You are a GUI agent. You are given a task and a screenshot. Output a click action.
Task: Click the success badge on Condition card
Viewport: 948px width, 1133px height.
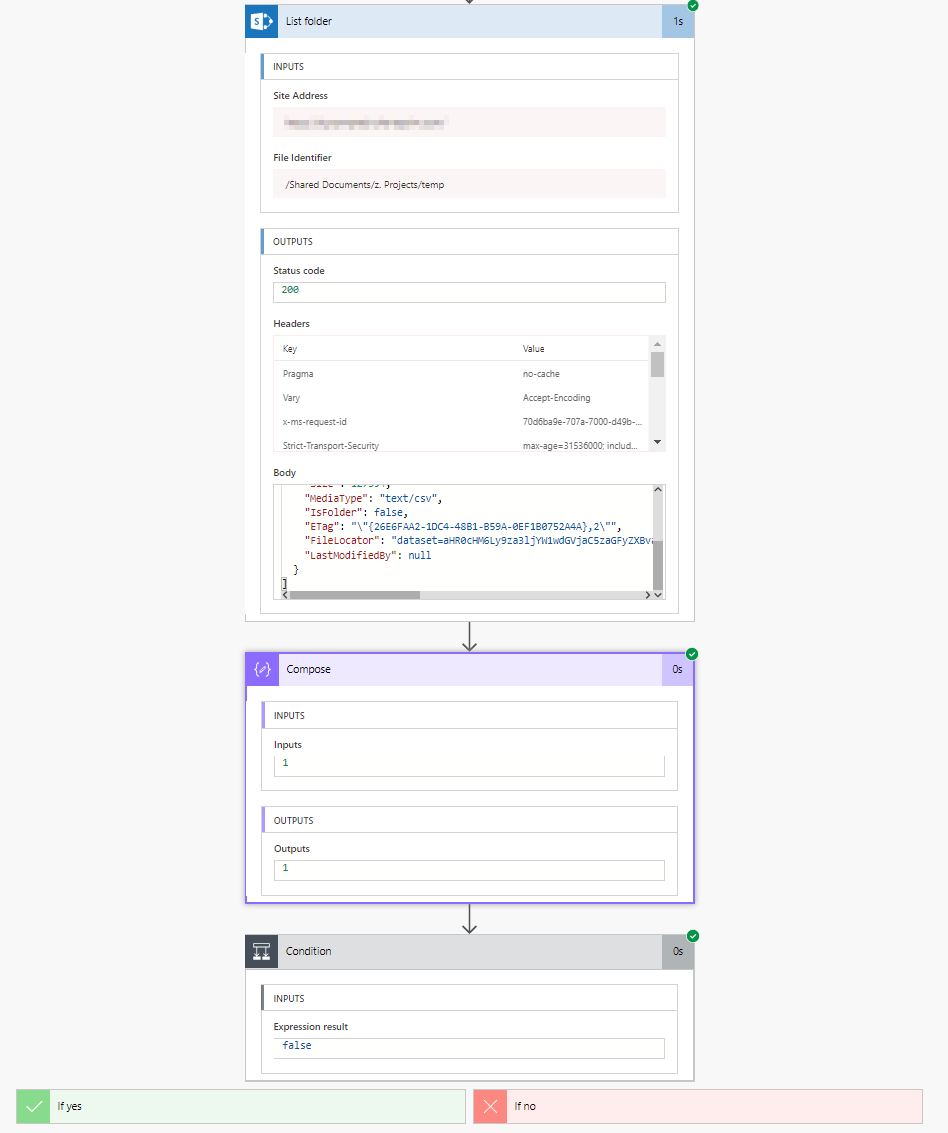click(693, 936)
